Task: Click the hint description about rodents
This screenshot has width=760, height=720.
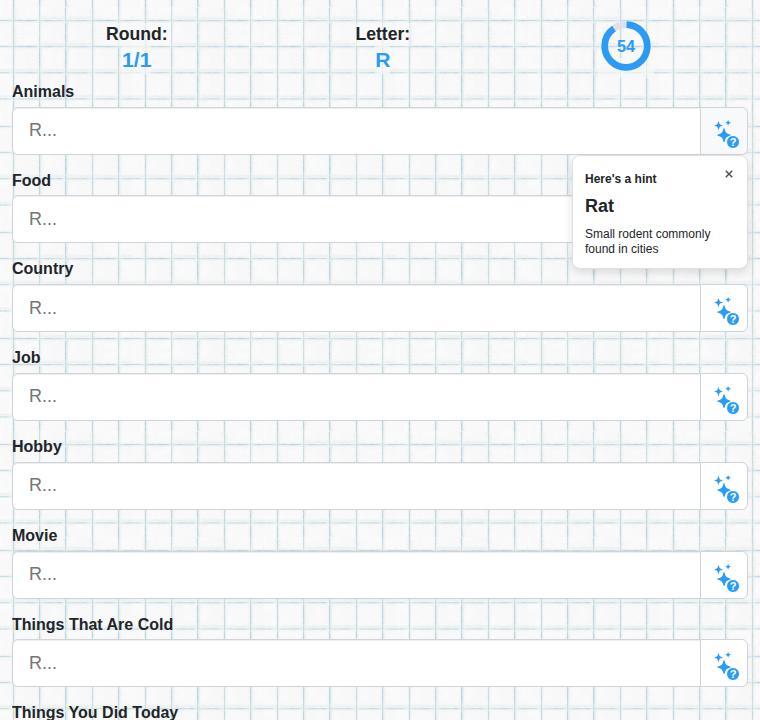Action: point(648,241)
